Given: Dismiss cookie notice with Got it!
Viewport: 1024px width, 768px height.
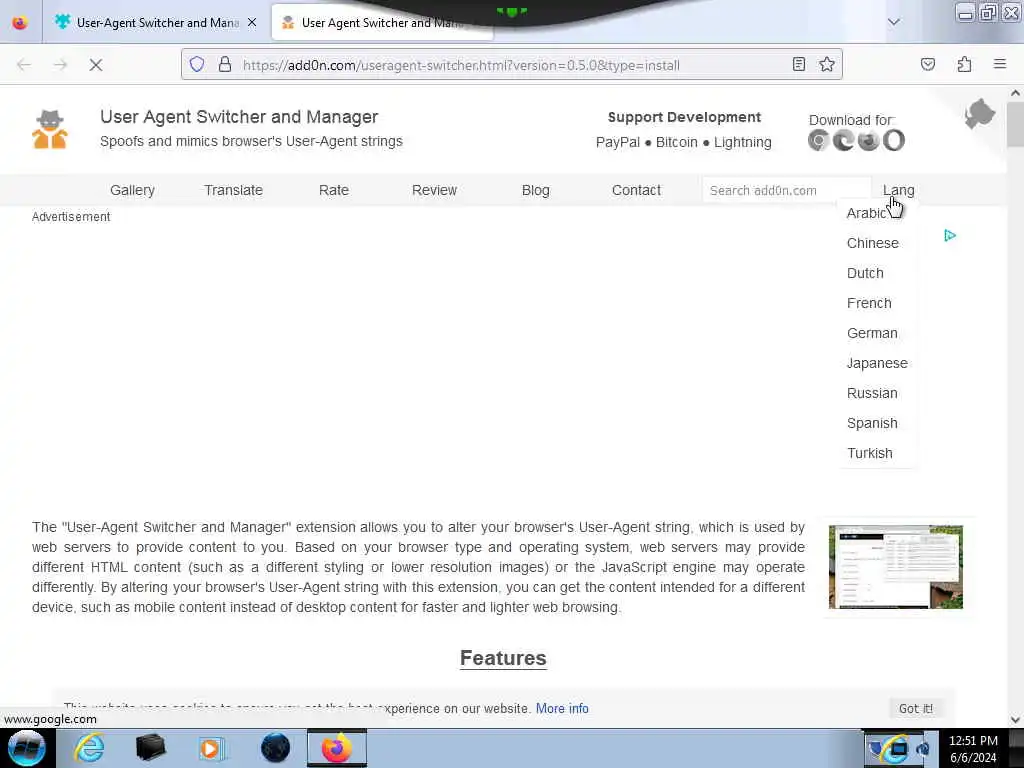Looking at the screenshot, I should coord(916,709).
